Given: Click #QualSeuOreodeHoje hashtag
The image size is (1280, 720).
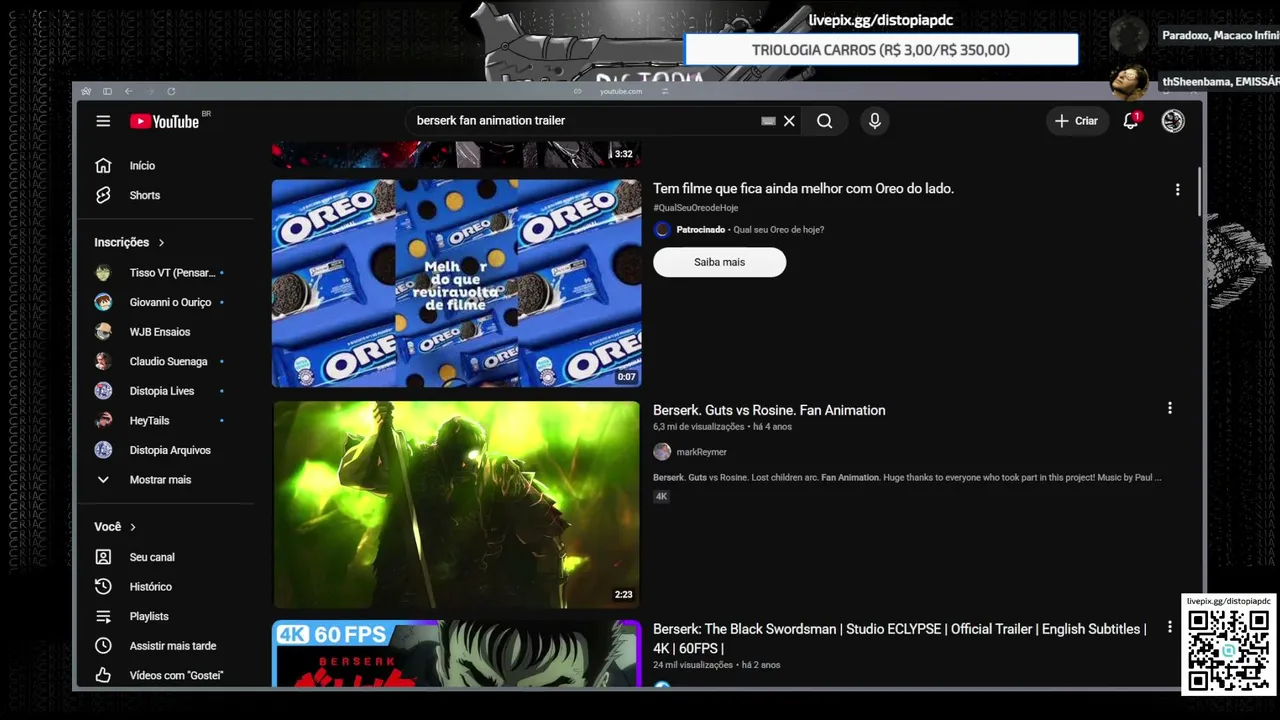Looking at the screenshot, I should click(x=696, y=208).
